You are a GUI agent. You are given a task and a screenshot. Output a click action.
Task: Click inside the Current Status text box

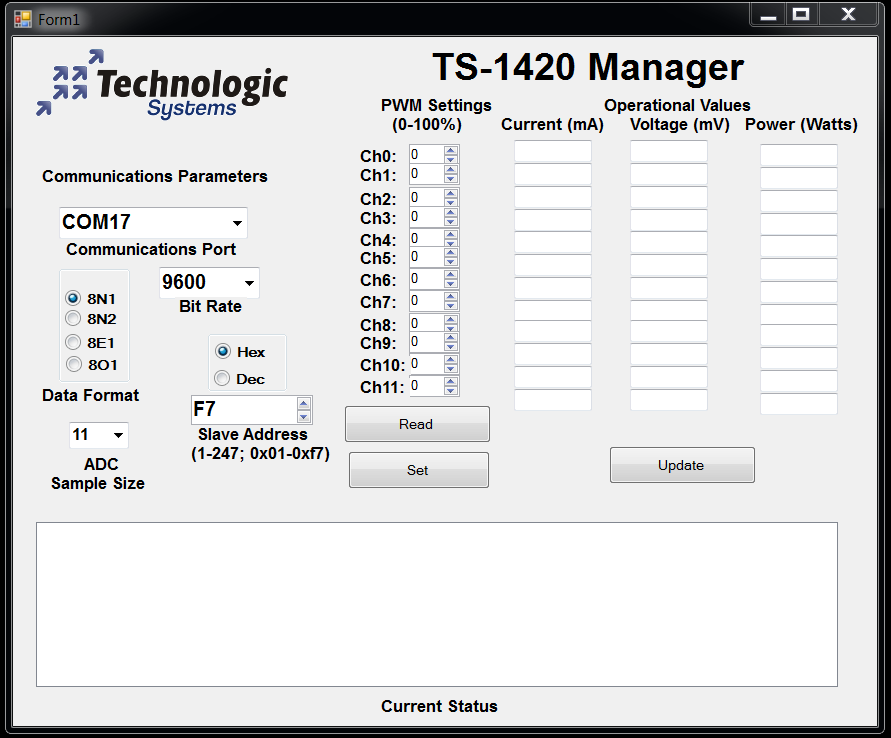(x=437, y=604)
